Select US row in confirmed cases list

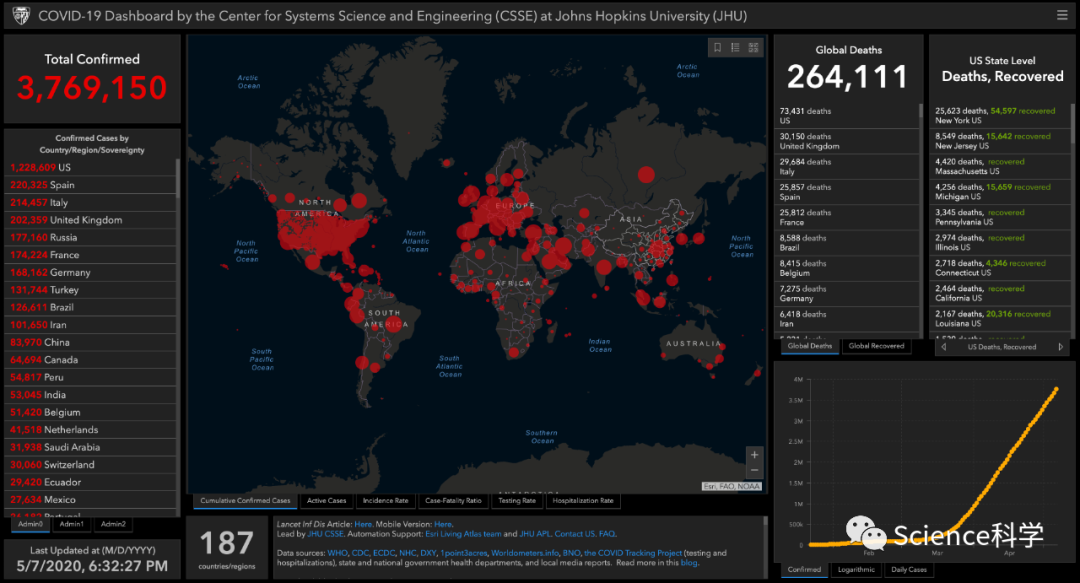[90, 167]
